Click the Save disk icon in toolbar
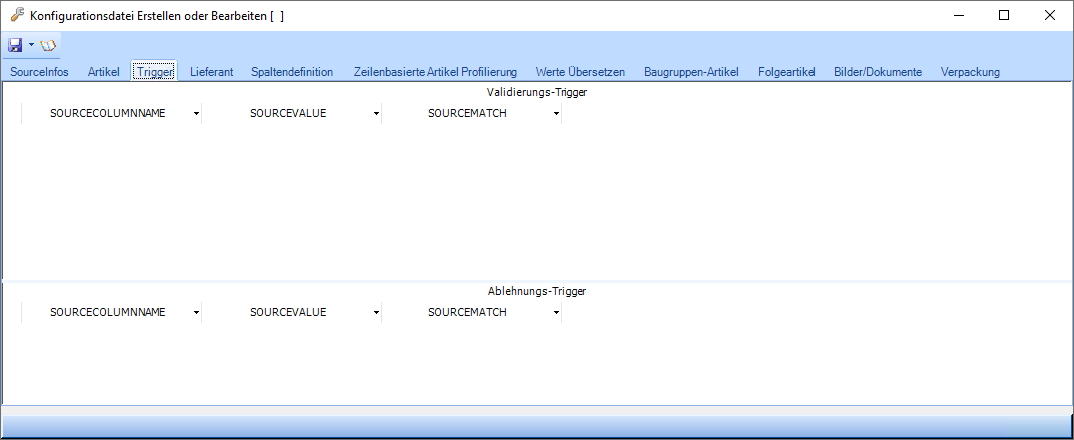 coord(15,45)
